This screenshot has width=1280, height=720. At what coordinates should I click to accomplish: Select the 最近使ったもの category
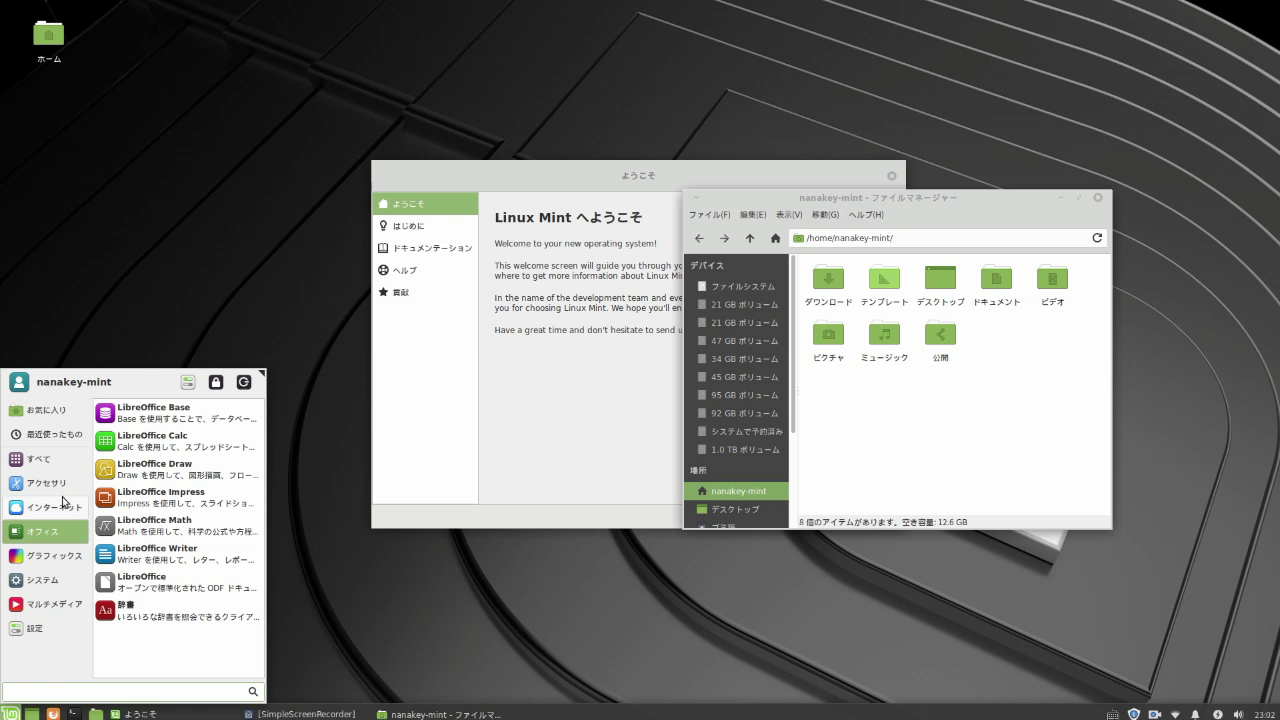pos(46,434)
